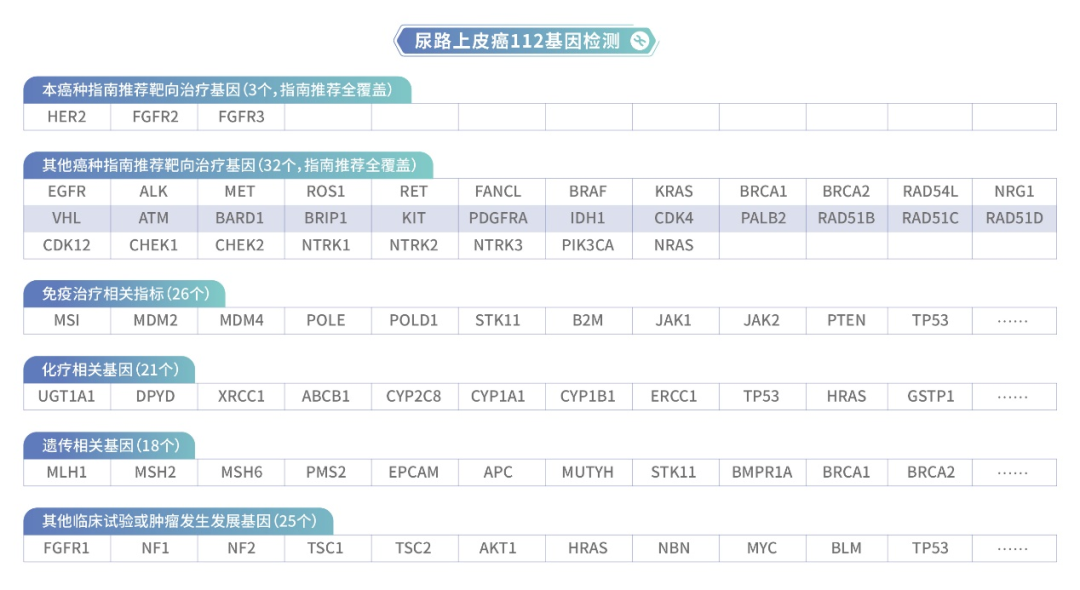Screen dimensions: 1080x590
Task: Select the KIT cell
Action: click(x=415, y=218)
